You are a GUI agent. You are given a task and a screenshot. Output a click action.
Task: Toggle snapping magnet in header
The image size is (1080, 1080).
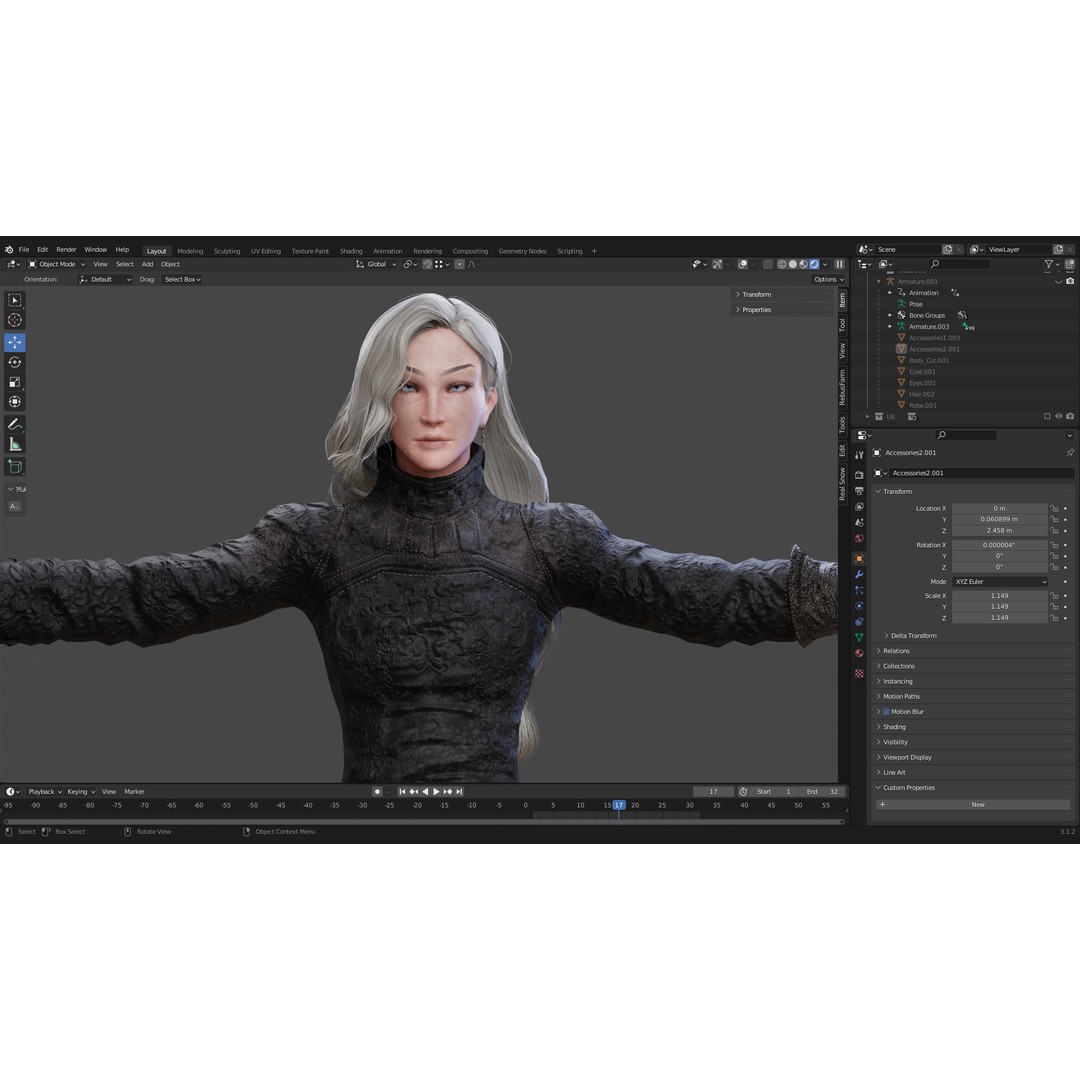coord(427,264)
